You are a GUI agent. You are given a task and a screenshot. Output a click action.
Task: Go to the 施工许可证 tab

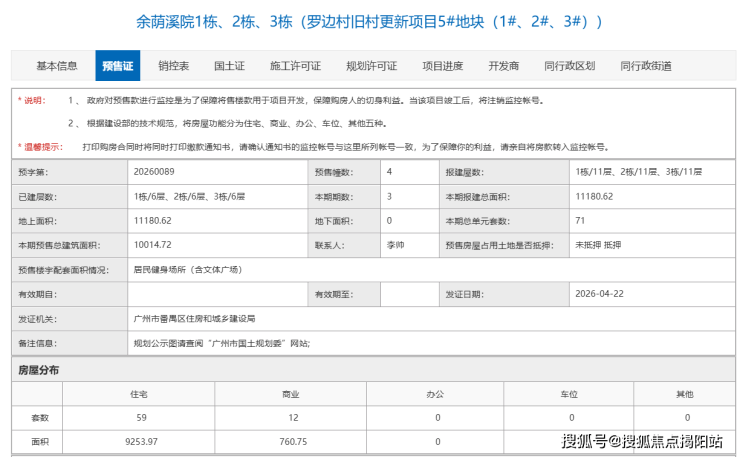click(295, 66)
